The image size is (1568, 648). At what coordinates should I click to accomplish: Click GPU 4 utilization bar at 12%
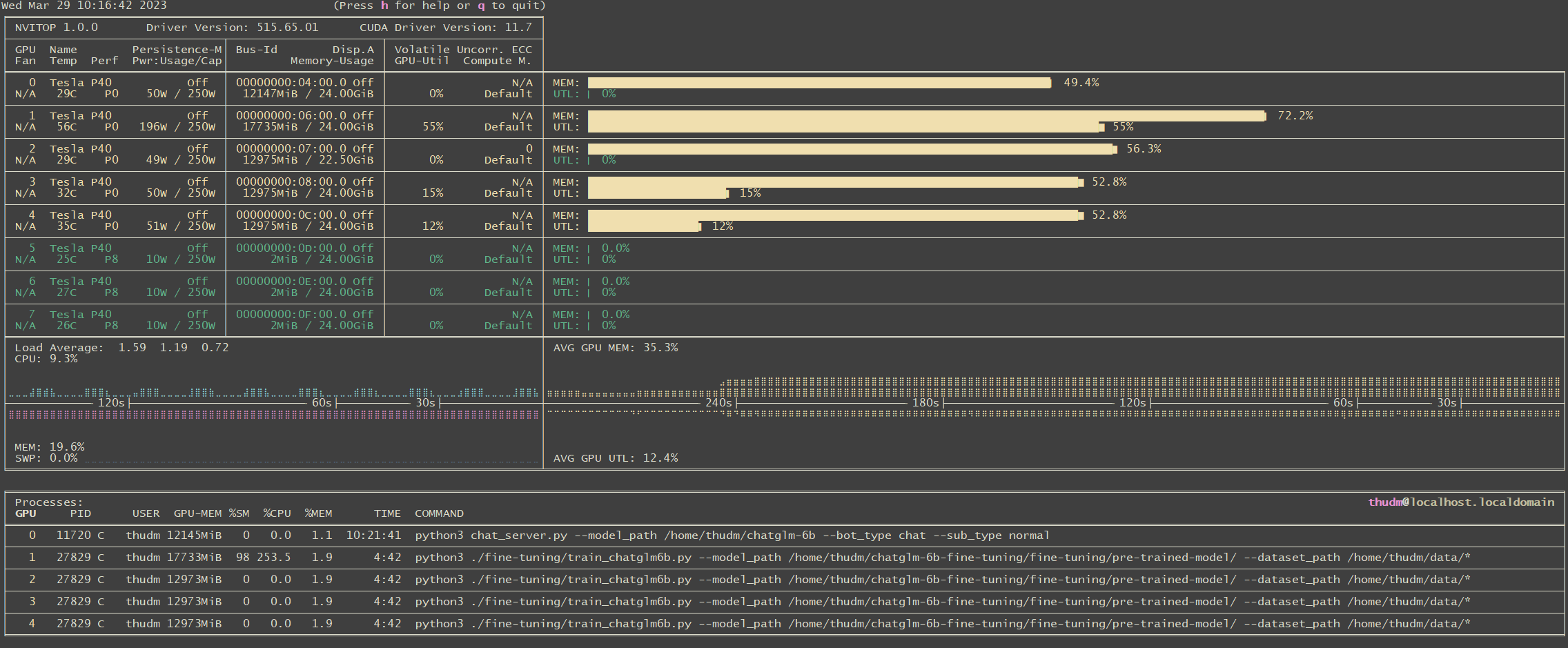click(644, 226)
